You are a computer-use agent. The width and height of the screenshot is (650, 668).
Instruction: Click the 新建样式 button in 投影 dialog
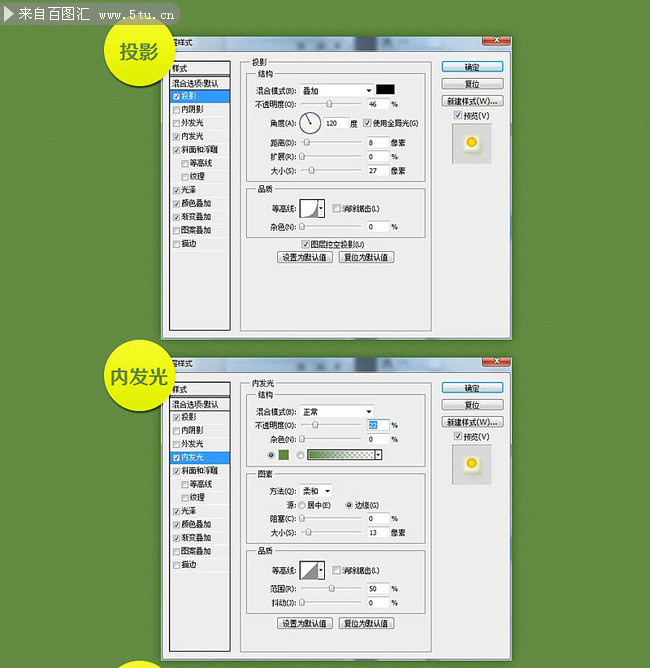pos(473,101)
